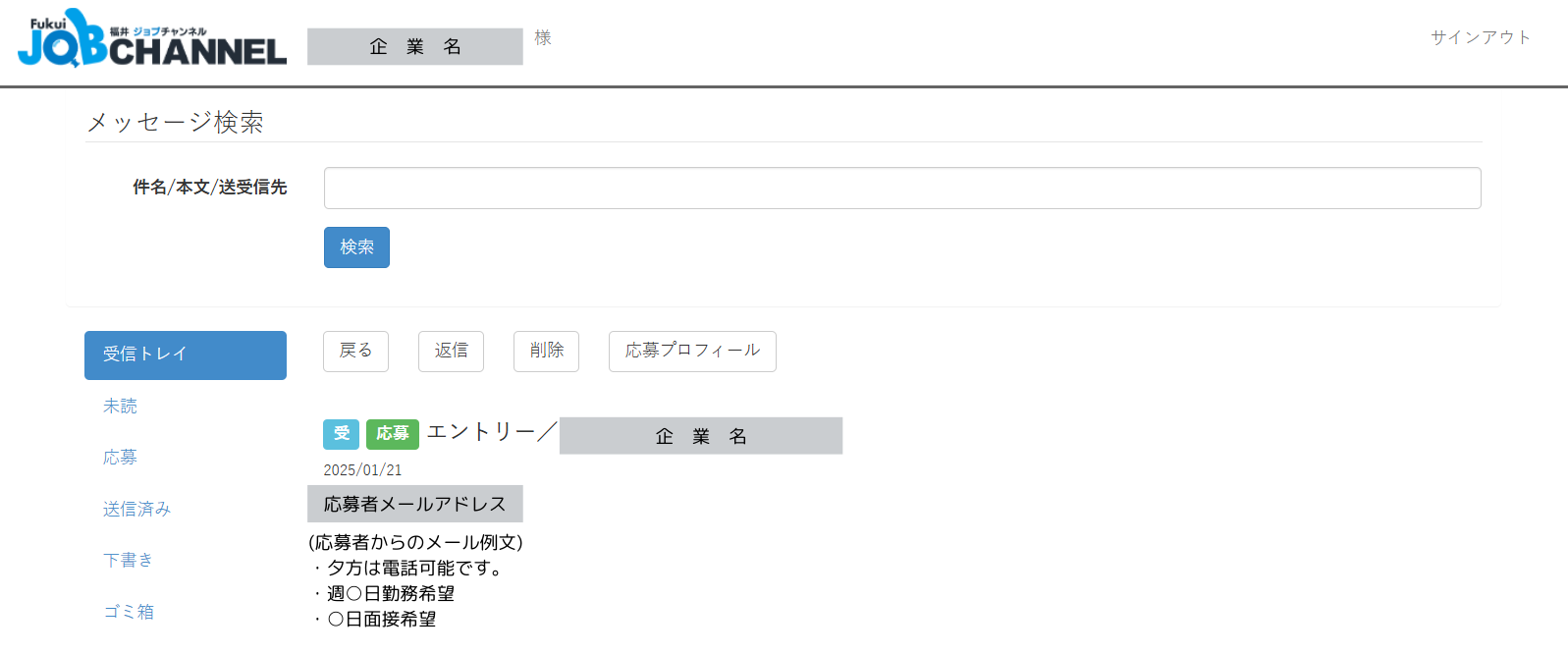
Task: Select the 受信トレイ inbox tab
Action: tap(186, 355)
